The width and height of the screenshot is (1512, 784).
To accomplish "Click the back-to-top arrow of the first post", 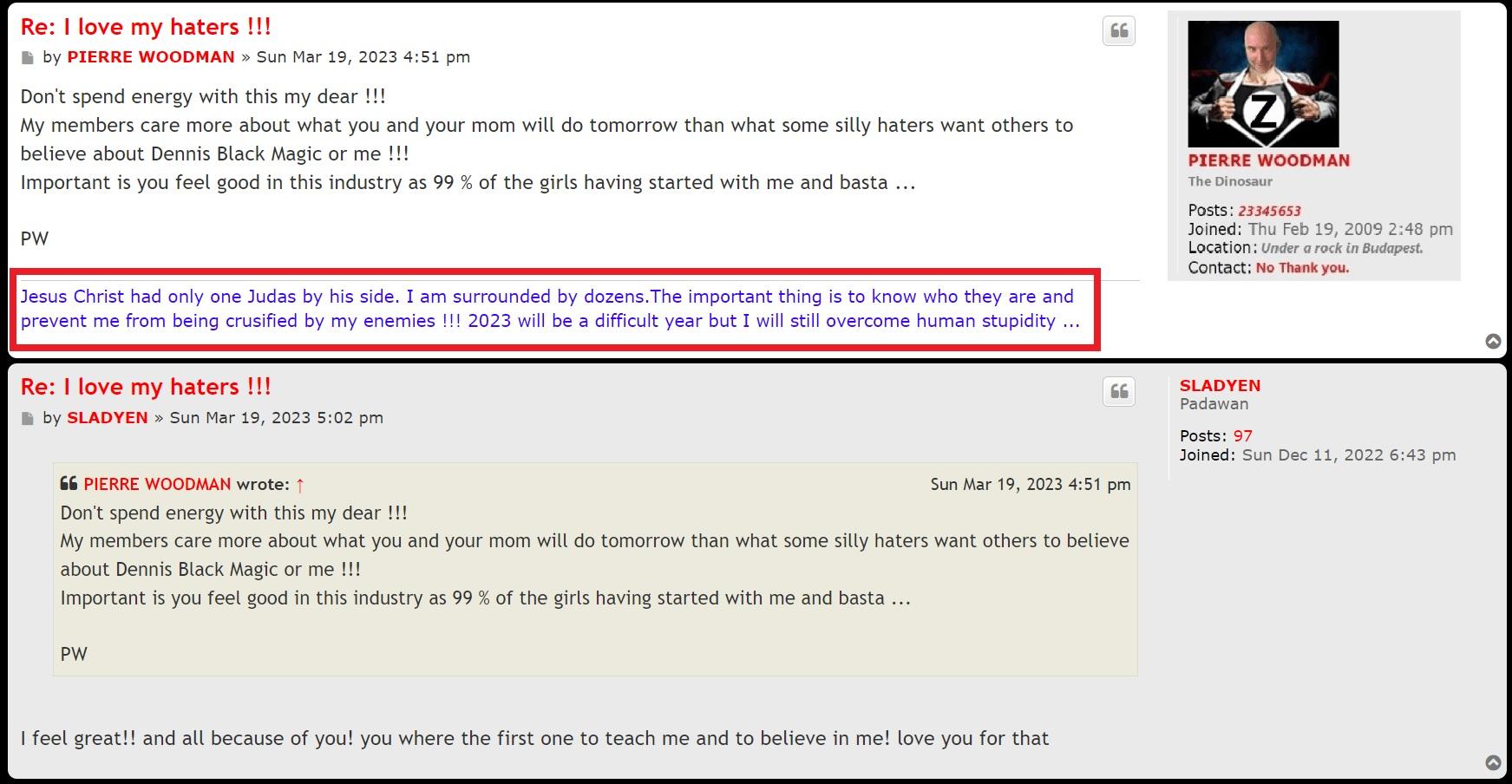I will point(1493,342).
